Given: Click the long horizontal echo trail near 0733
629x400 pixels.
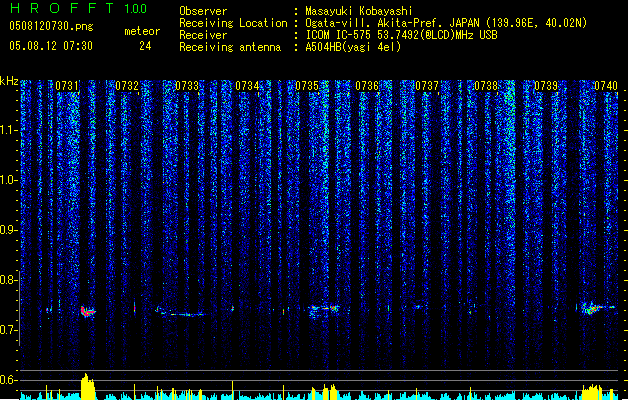Looking at the screenshot, I should pyautogui.click(x=185, y=315).
